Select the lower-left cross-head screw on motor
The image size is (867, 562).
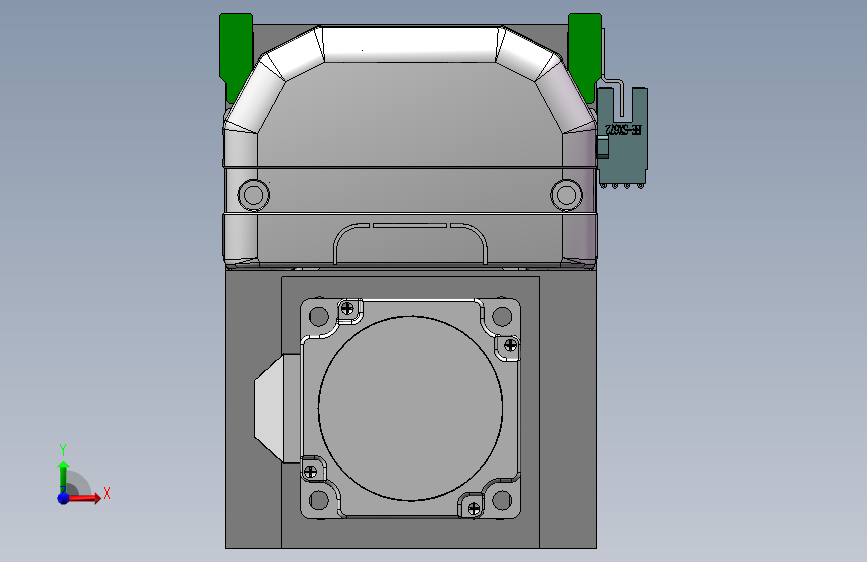310,472
